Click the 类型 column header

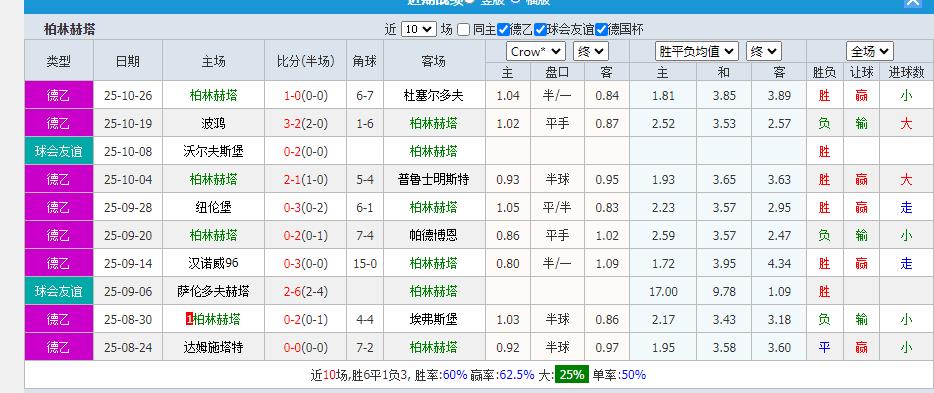[58, 61]
